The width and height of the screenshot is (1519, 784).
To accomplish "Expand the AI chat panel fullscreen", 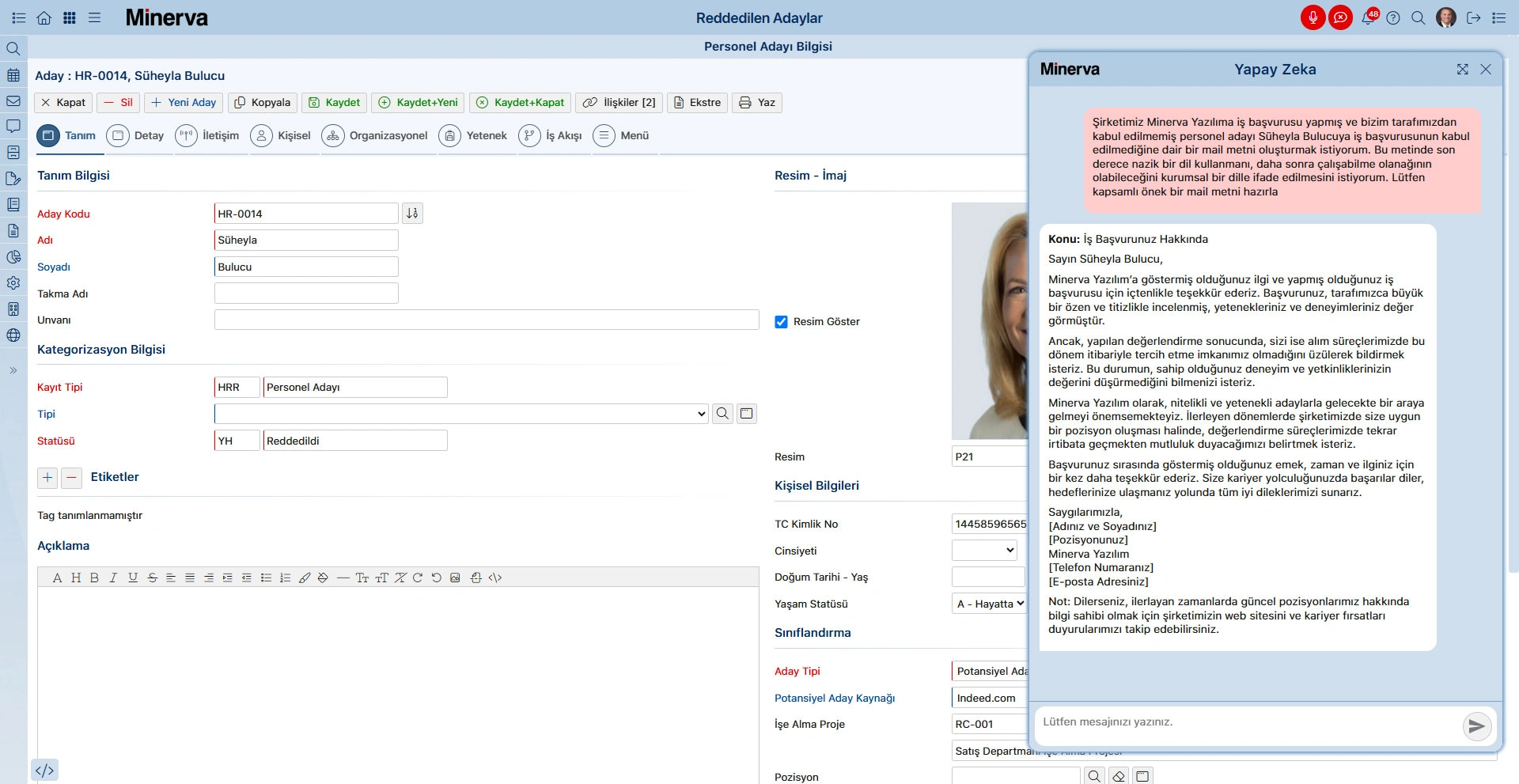I will [1462, 70].
